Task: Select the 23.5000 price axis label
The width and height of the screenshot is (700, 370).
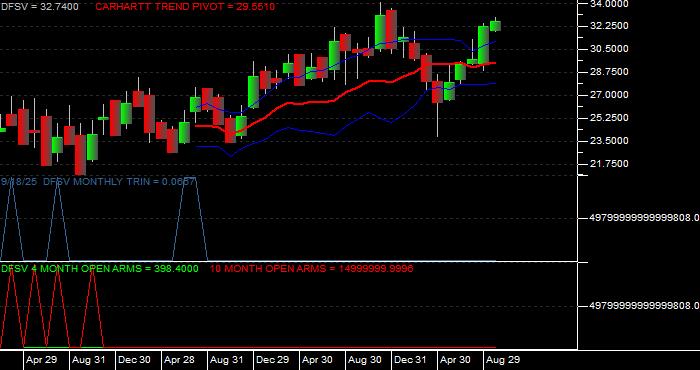Action: (x=609, y=141)
